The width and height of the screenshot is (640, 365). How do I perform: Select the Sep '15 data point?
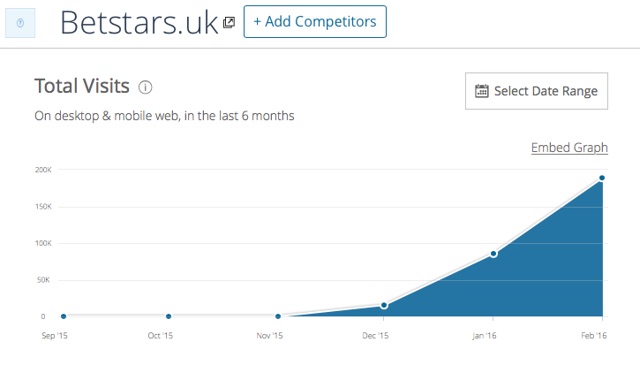point(63,316)
